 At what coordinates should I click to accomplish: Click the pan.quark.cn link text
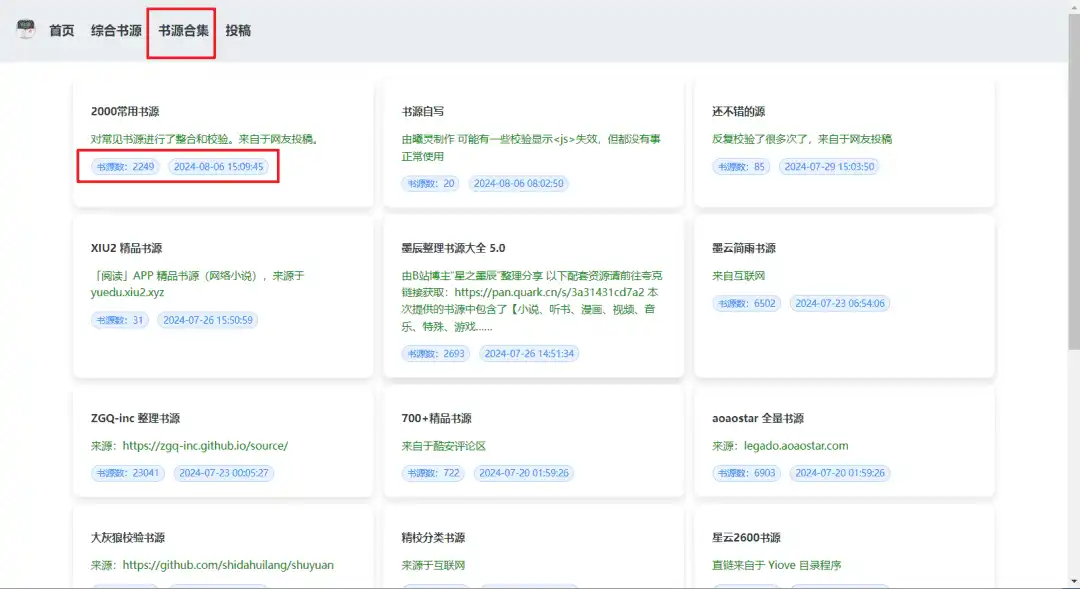pos(550,292)
